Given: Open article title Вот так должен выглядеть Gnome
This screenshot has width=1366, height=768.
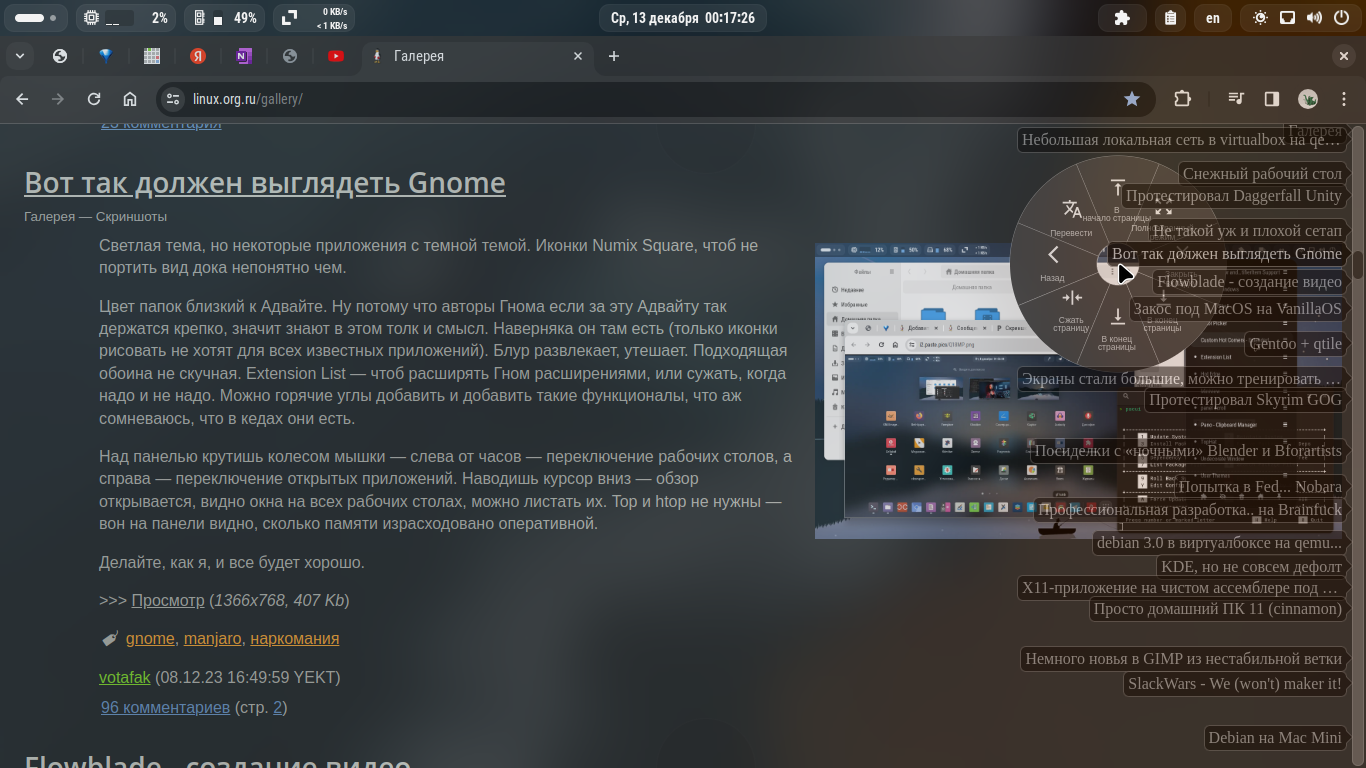Looking at the screenshot, I should (x=265, y=183).
